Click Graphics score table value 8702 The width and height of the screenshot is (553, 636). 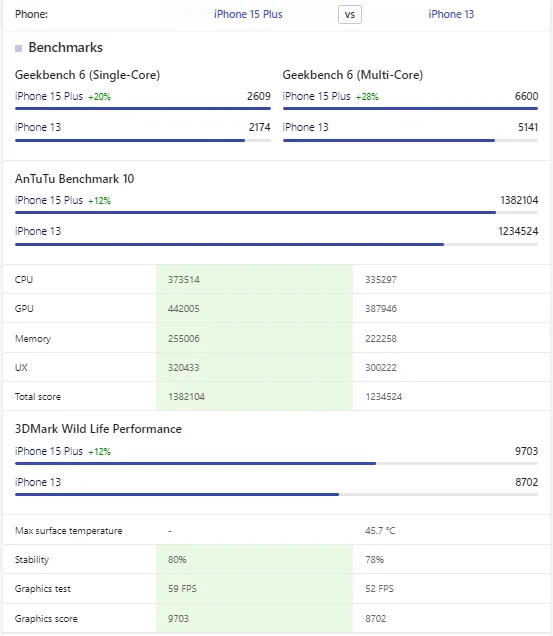(x=376, y=619)
